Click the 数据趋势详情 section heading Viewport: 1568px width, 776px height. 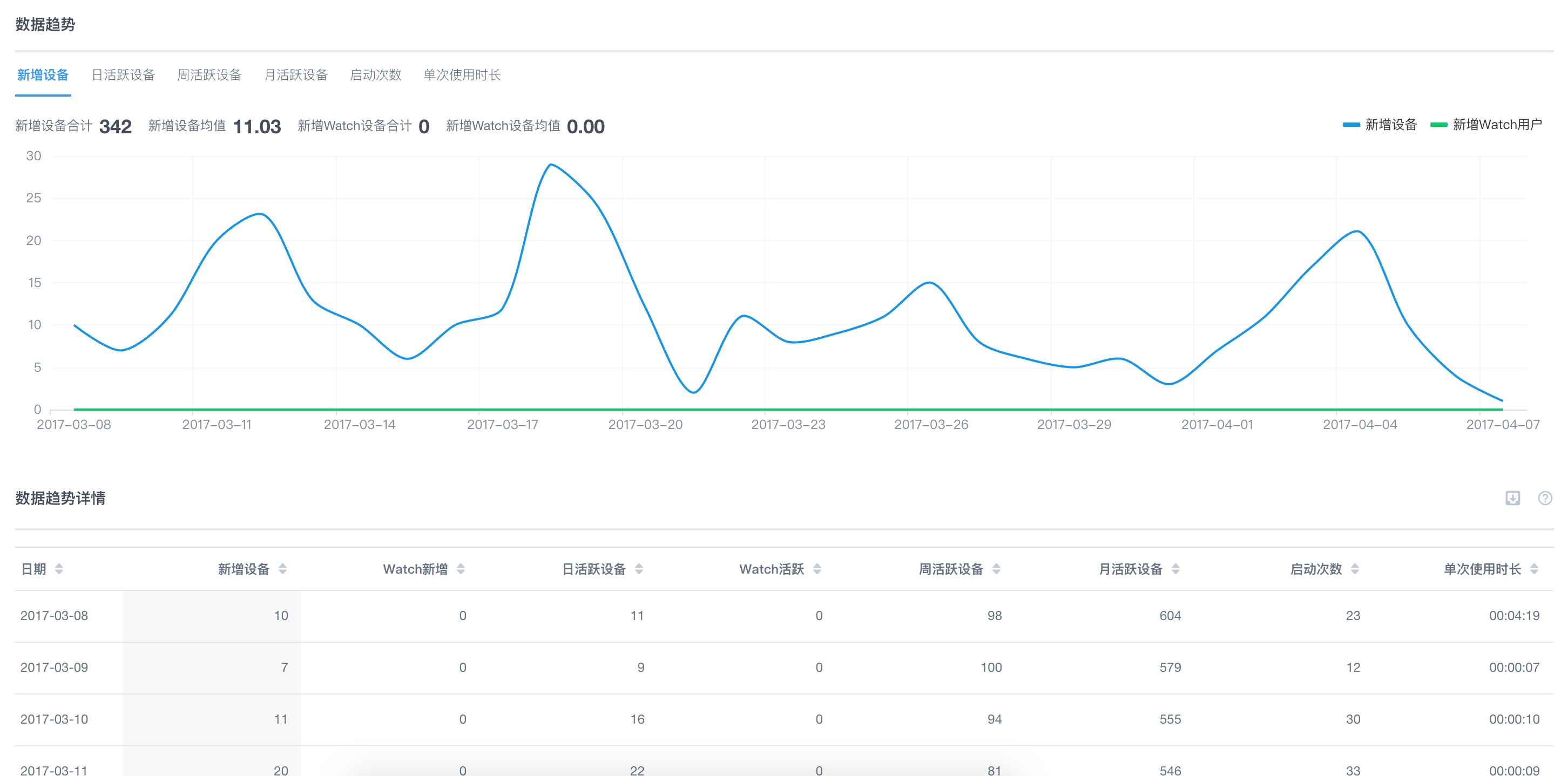coord(60,498)
